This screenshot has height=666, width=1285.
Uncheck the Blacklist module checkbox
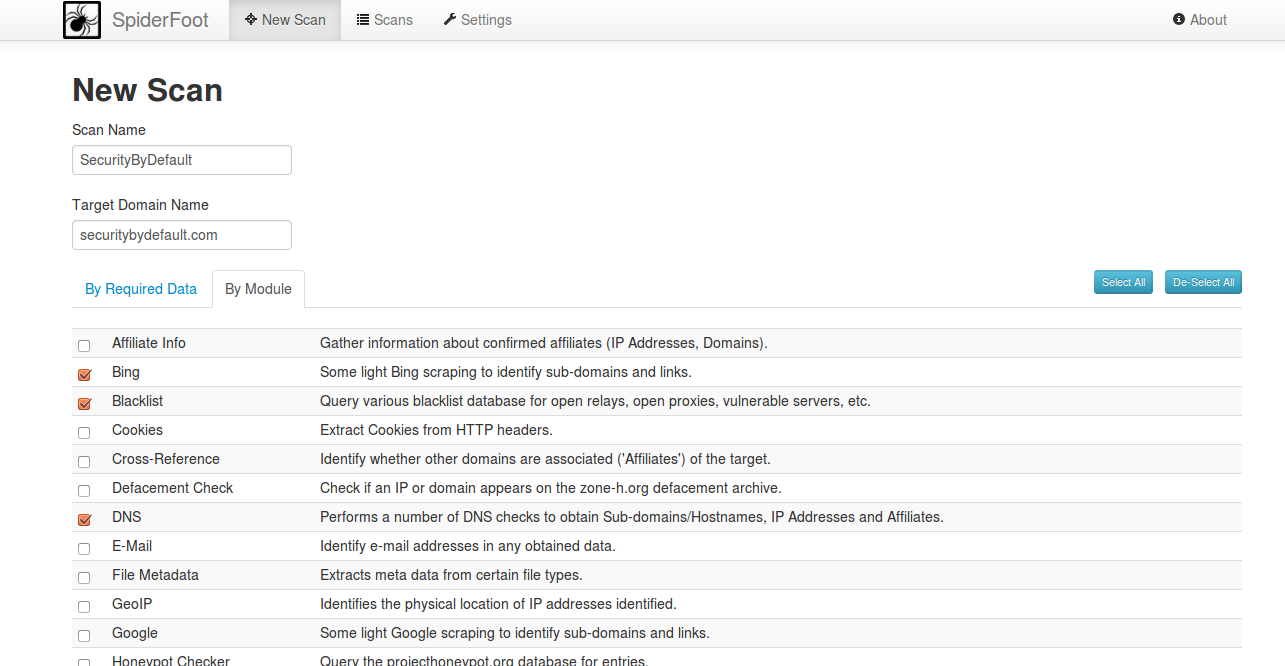pyautogui.click(x=84, y=403)
